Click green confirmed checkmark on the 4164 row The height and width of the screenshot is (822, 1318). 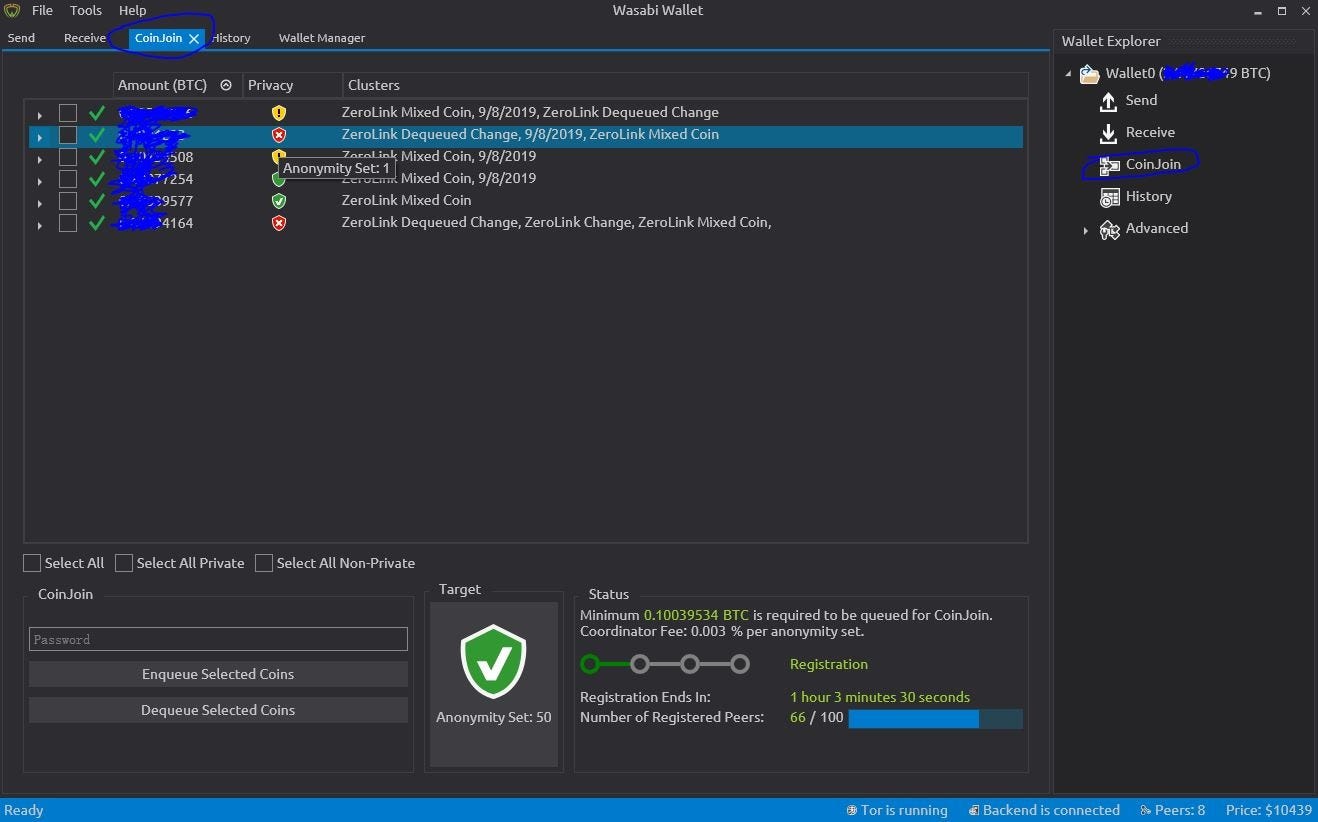[97, 222]
